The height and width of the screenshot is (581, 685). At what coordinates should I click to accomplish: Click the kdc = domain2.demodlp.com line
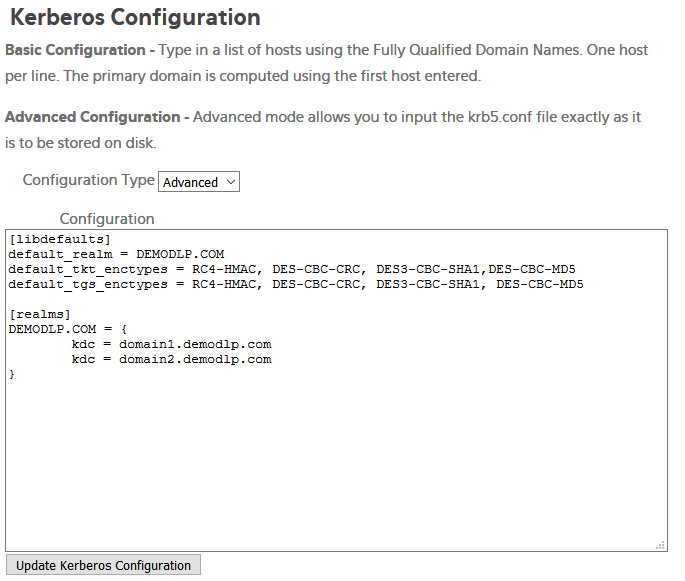pyautogui.click(x=172, y=360)
